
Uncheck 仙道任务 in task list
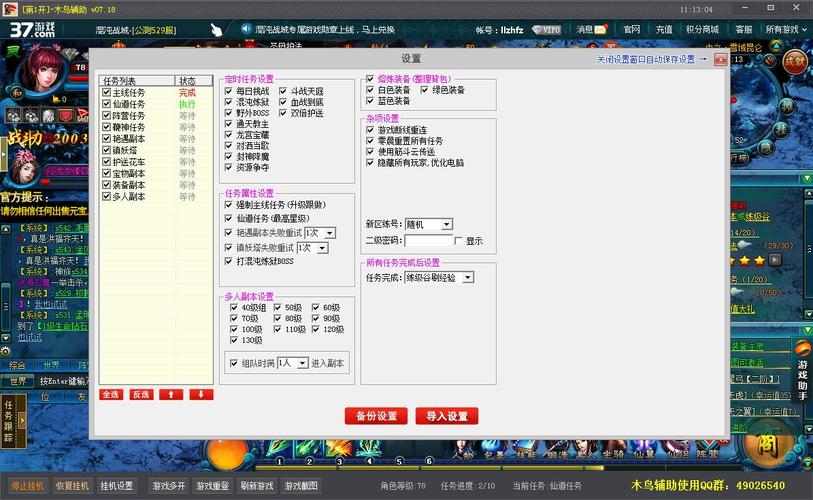click(x=106, y=104)
